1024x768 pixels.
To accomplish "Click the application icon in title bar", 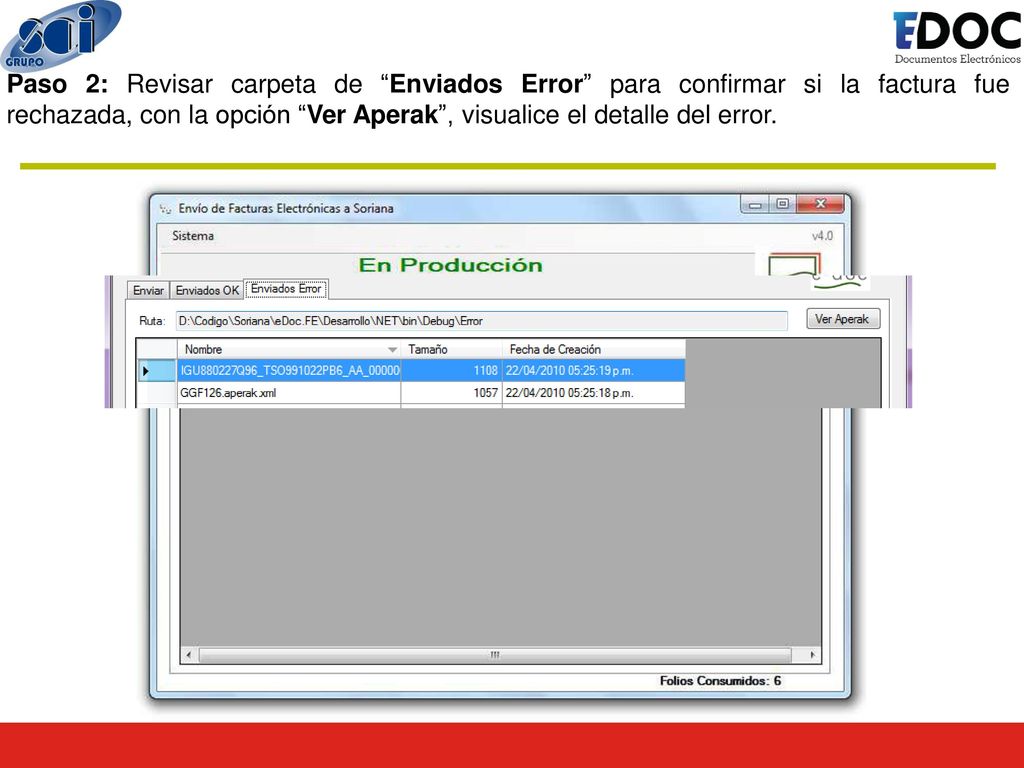I will (x=165, y=209).
